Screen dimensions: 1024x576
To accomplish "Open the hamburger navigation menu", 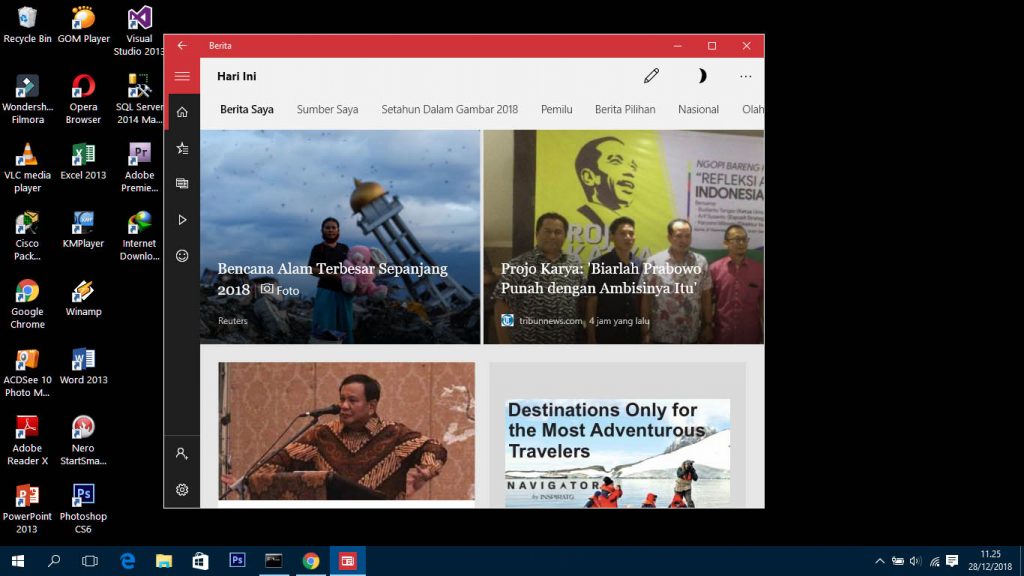I will point(182,76).
